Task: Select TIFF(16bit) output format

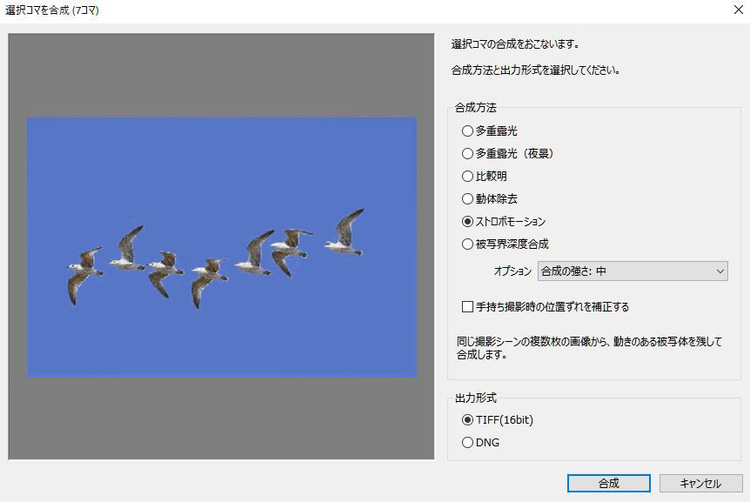Action: (467, 420)
